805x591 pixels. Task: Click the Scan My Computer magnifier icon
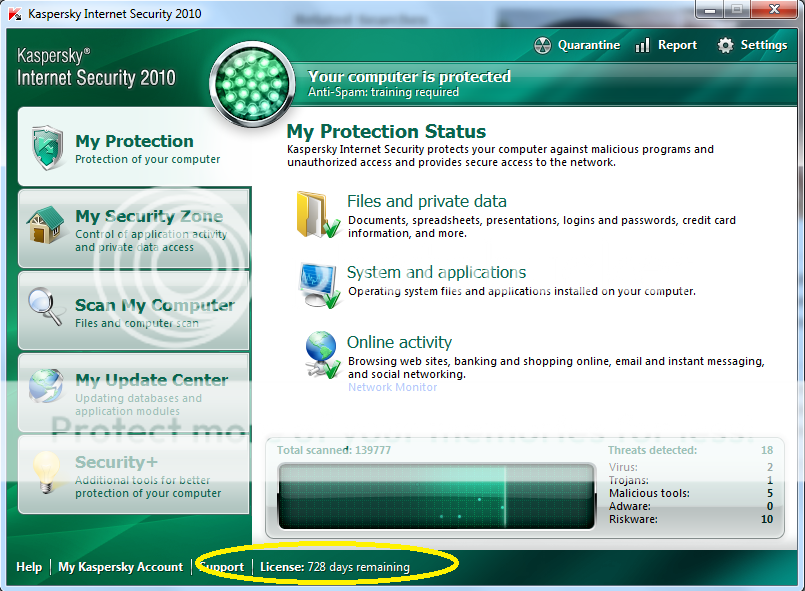pyautogui.click(x=45, y=306)
